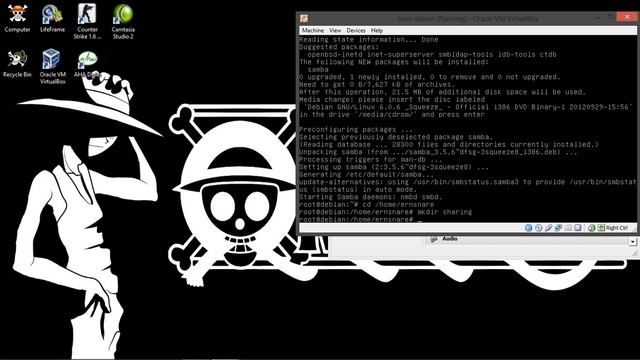The height and width of the screenshot is (360, 640).
Task: Select the Counter Strike 1.6 shortcut
Action: (x=87, y=21)
